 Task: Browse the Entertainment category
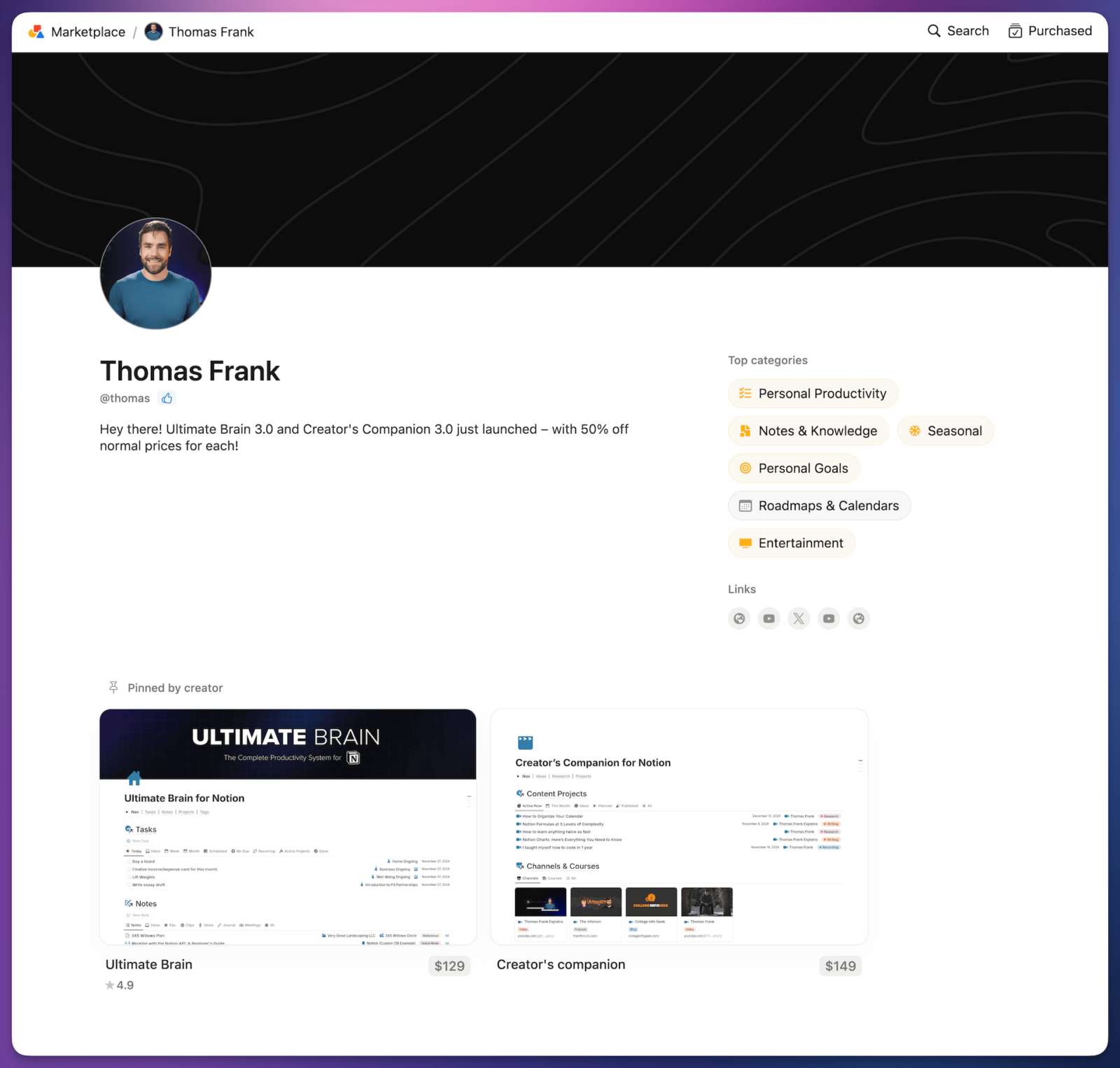tap(791, 543)
